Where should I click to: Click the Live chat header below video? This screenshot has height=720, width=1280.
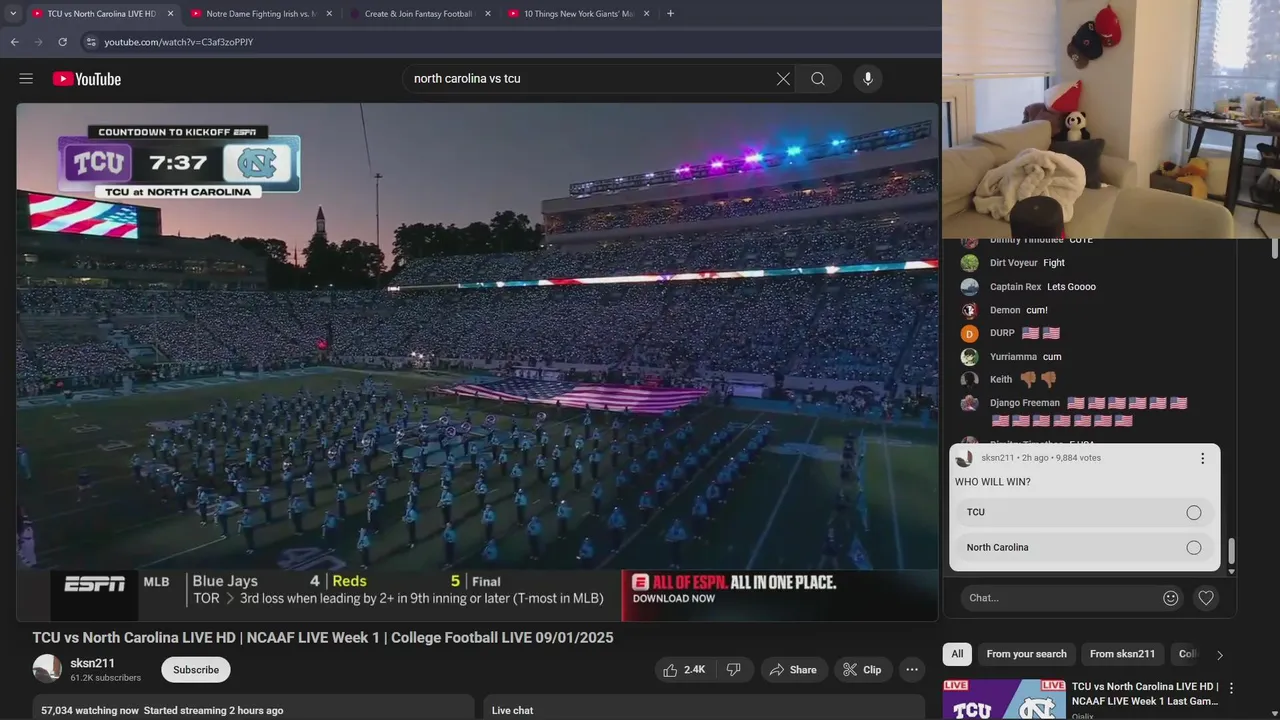[x=512, y=710]
